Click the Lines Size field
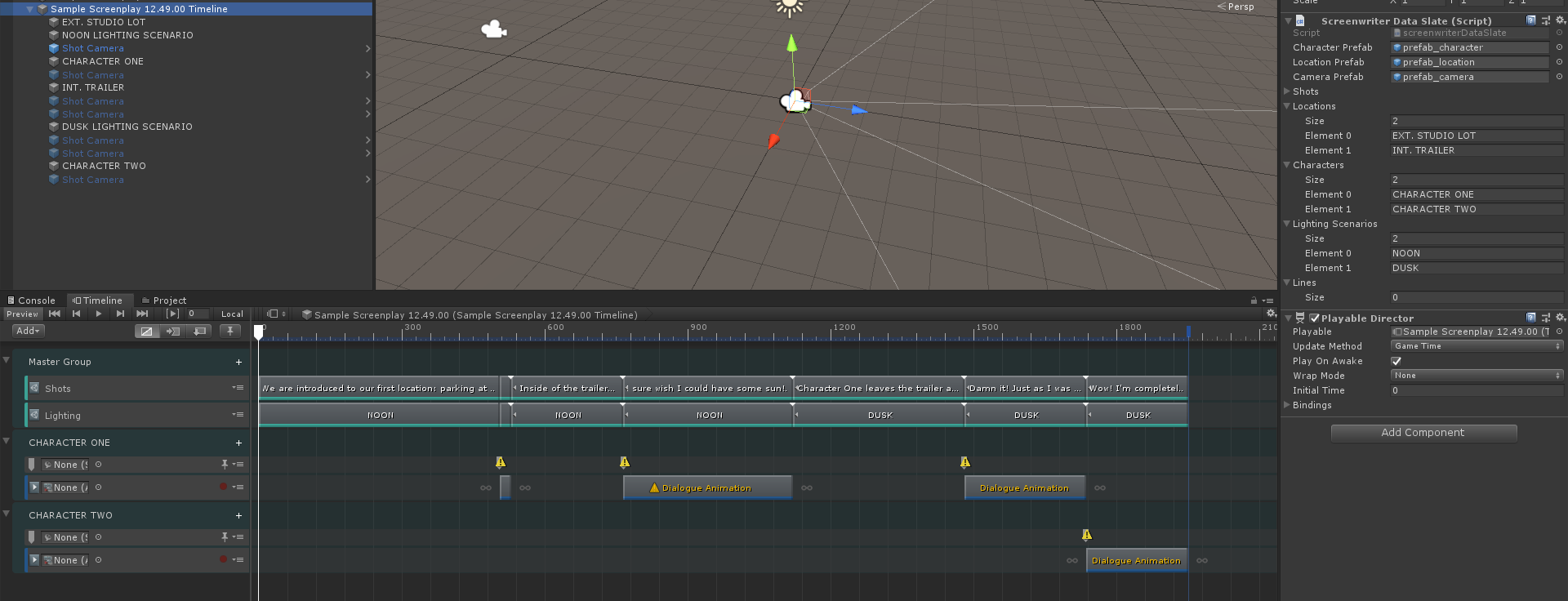Viewport: 1568px width, 601px height. (1477, 297)
